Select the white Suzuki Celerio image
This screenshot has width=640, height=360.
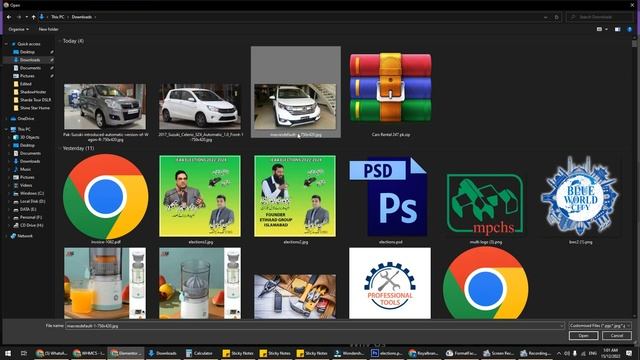(x=200, y=107)
